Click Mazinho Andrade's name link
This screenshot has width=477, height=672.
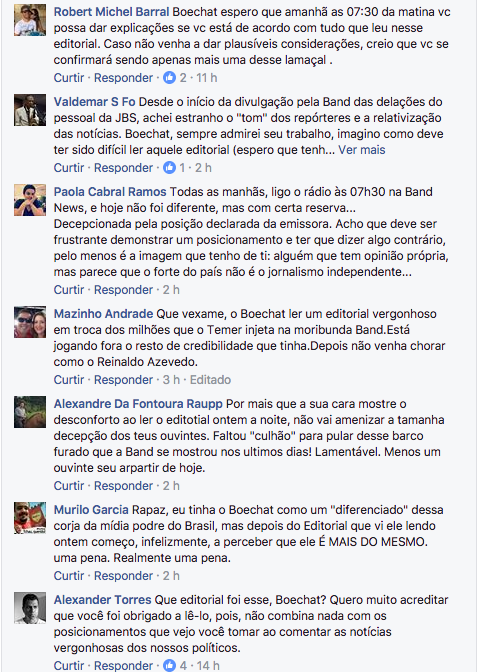pyautogui.click(x=103, y=314)
